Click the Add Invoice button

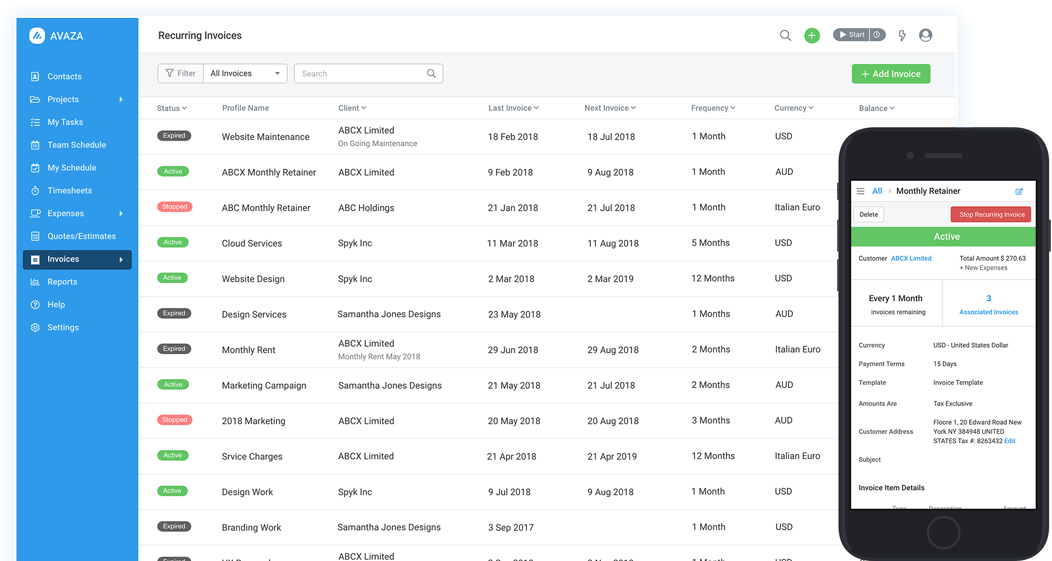pos(891,74)
